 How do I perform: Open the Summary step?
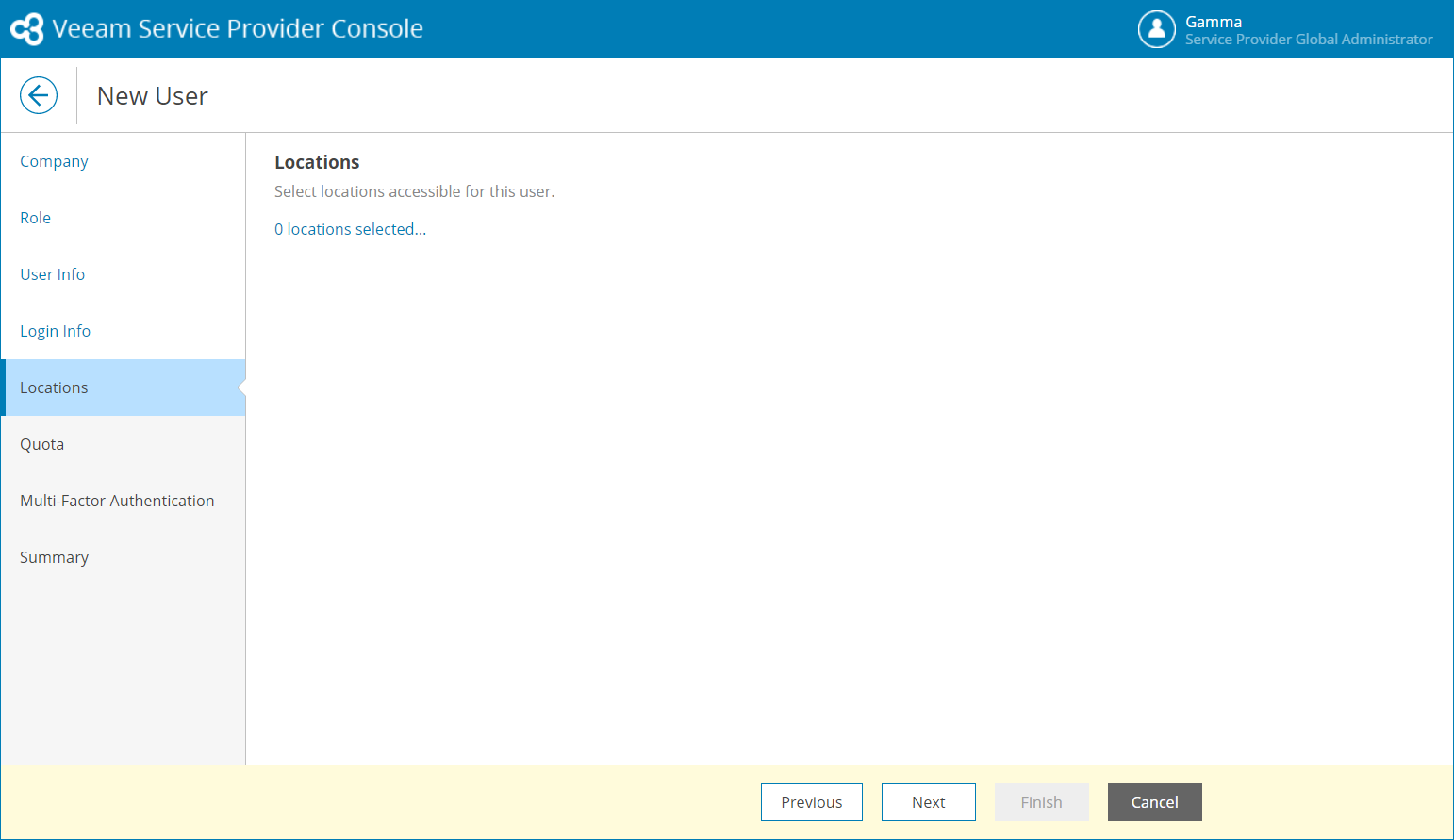(x=124, y=557)
